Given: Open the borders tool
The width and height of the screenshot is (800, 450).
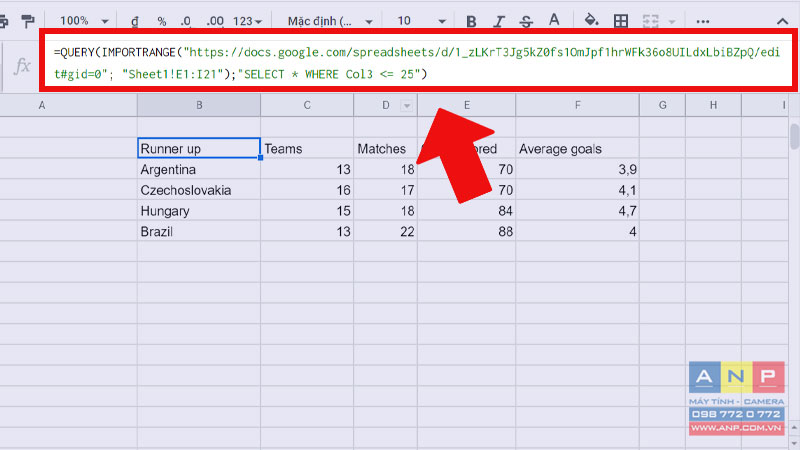Looking at the screenshot, I should pos(621,21).
